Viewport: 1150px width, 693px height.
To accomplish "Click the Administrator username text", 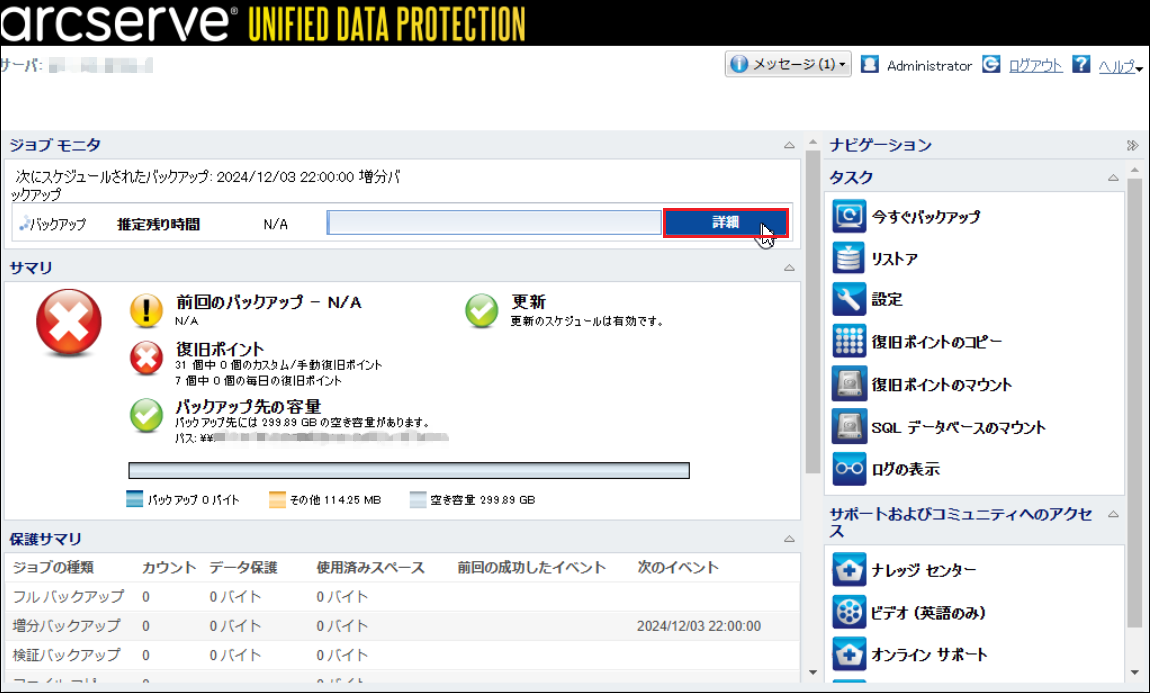I will [x=929, y=66].
